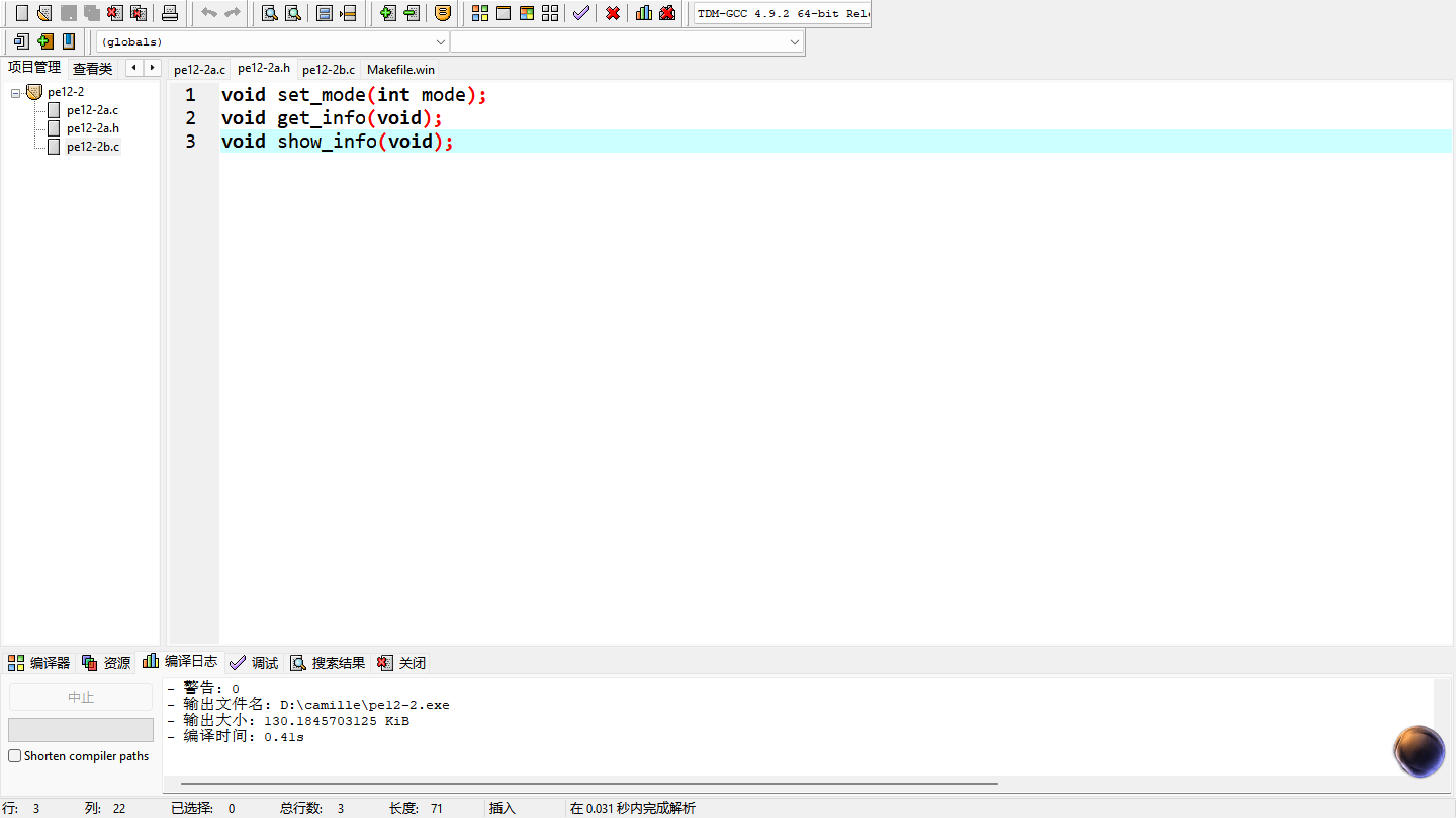The width and height of the screenshot is (1456, 818).
Task: Click the New file blank page icon
Action: pyautogui.click(x=21, y=13)
